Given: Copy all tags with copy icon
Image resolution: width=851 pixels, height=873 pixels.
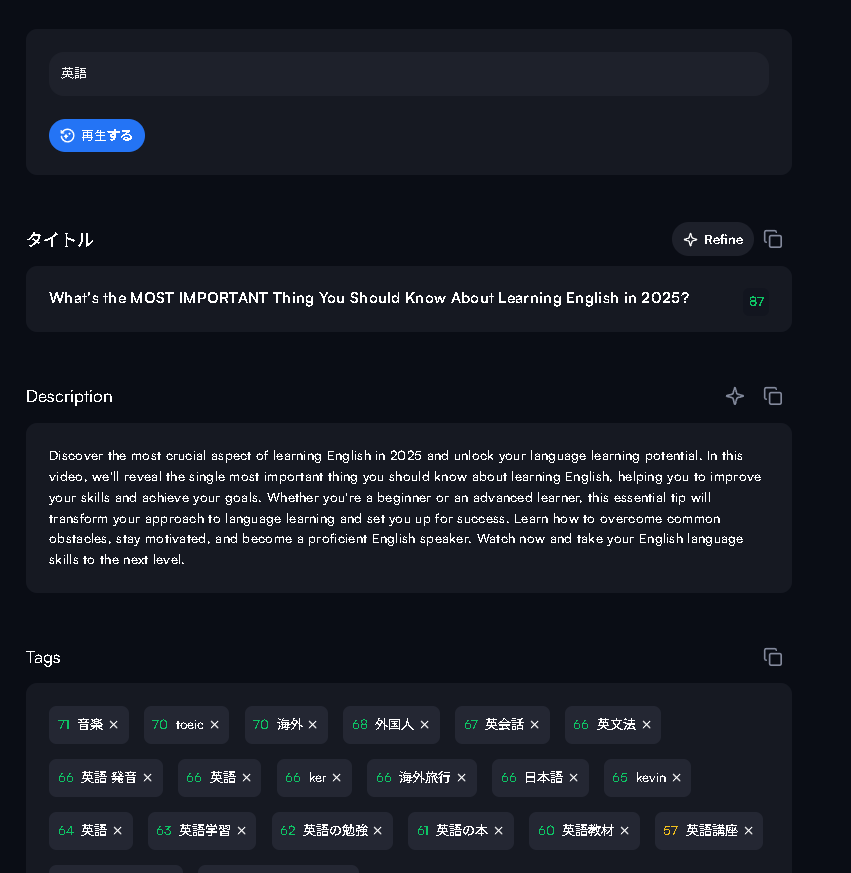Looking at the screenshot, I should point(773,657).
